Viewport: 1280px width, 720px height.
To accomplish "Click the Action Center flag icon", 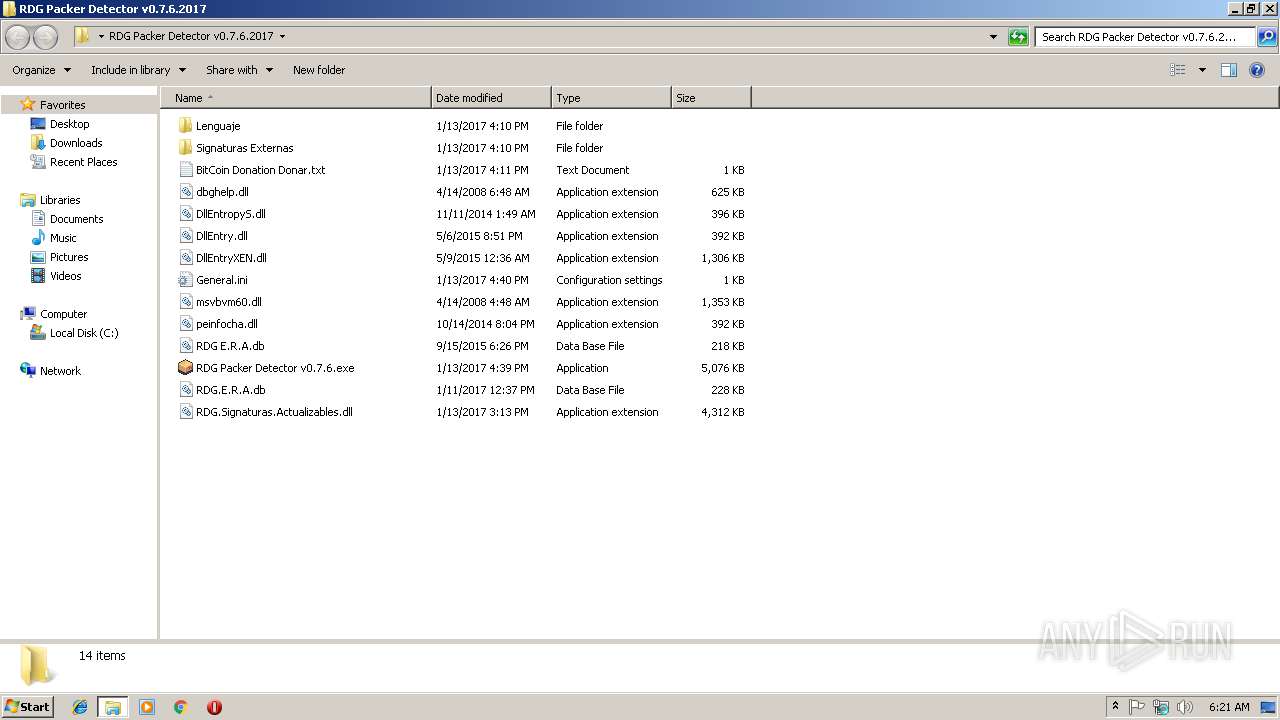I will pos(1137,707).
